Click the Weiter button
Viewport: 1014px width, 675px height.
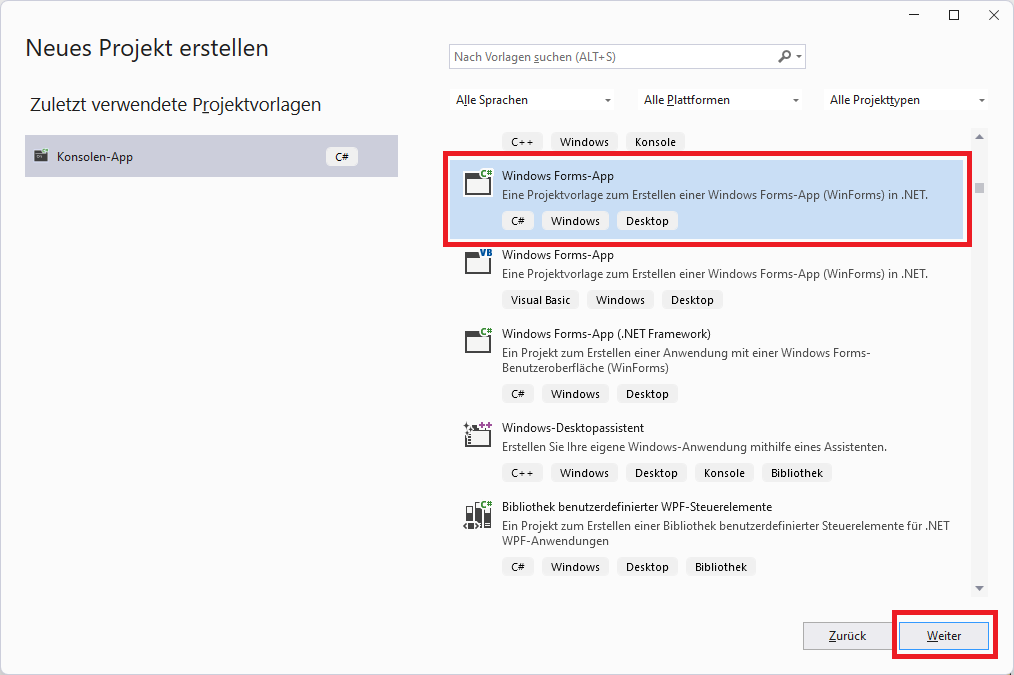944,636
